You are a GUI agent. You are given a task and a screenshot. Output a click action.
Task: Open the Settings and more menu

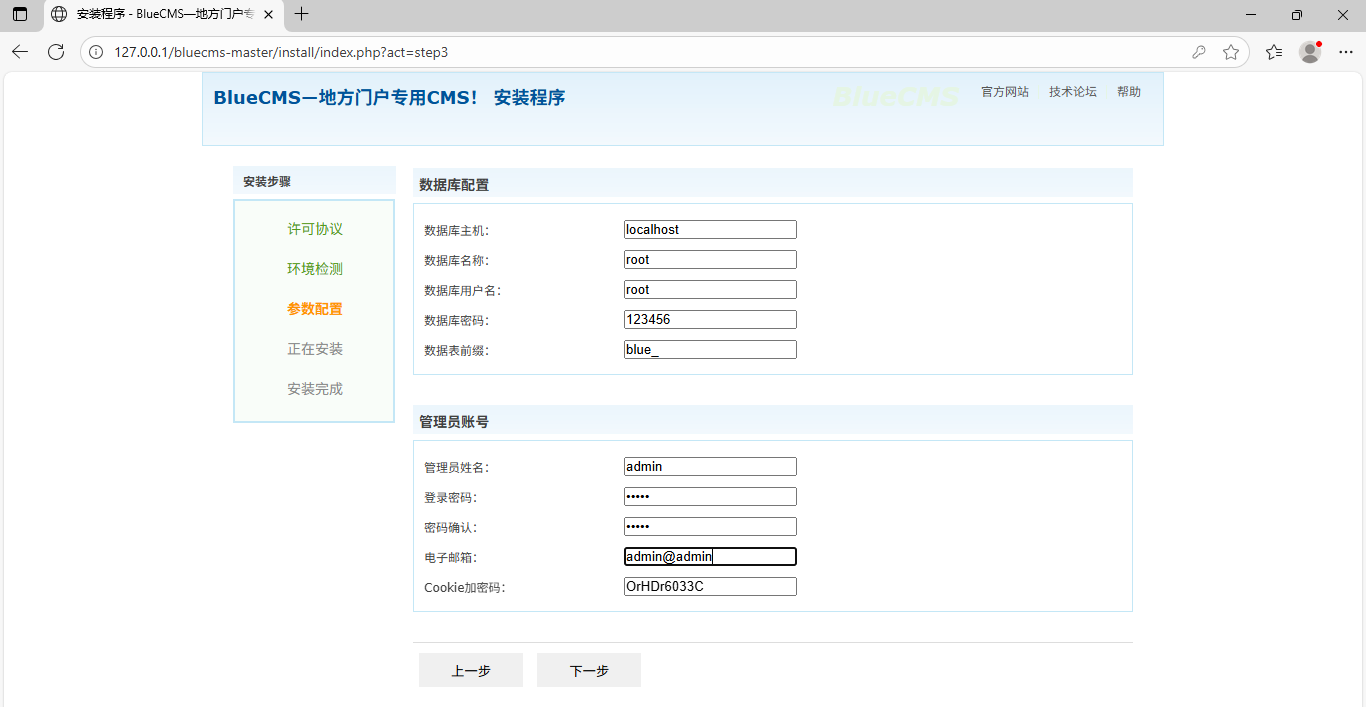(1345, 52)
